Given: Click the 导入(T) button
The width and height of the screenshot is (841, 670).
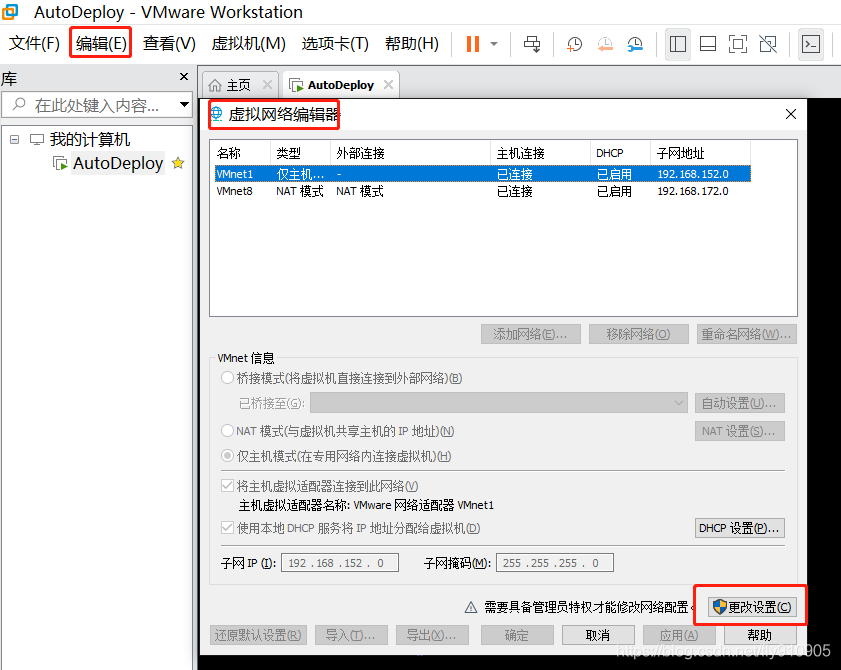Looking at the screenshot, I should 351,635.
